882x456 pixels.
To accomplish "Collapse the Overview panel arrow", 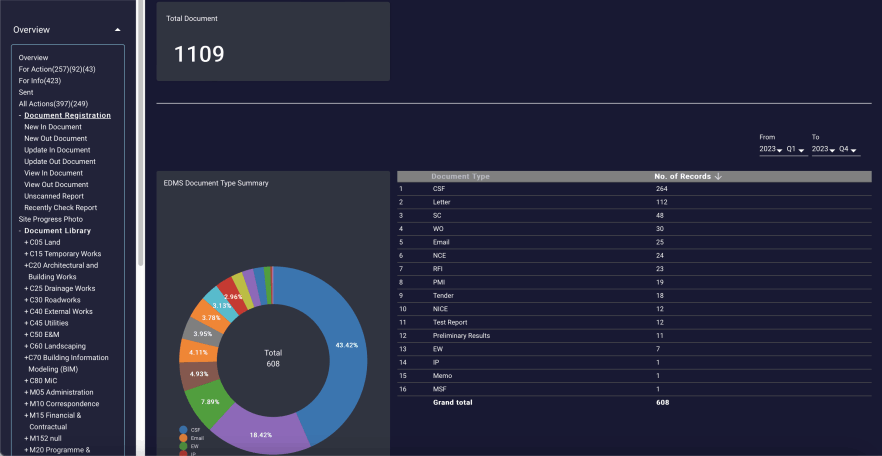I will (118, 30).
